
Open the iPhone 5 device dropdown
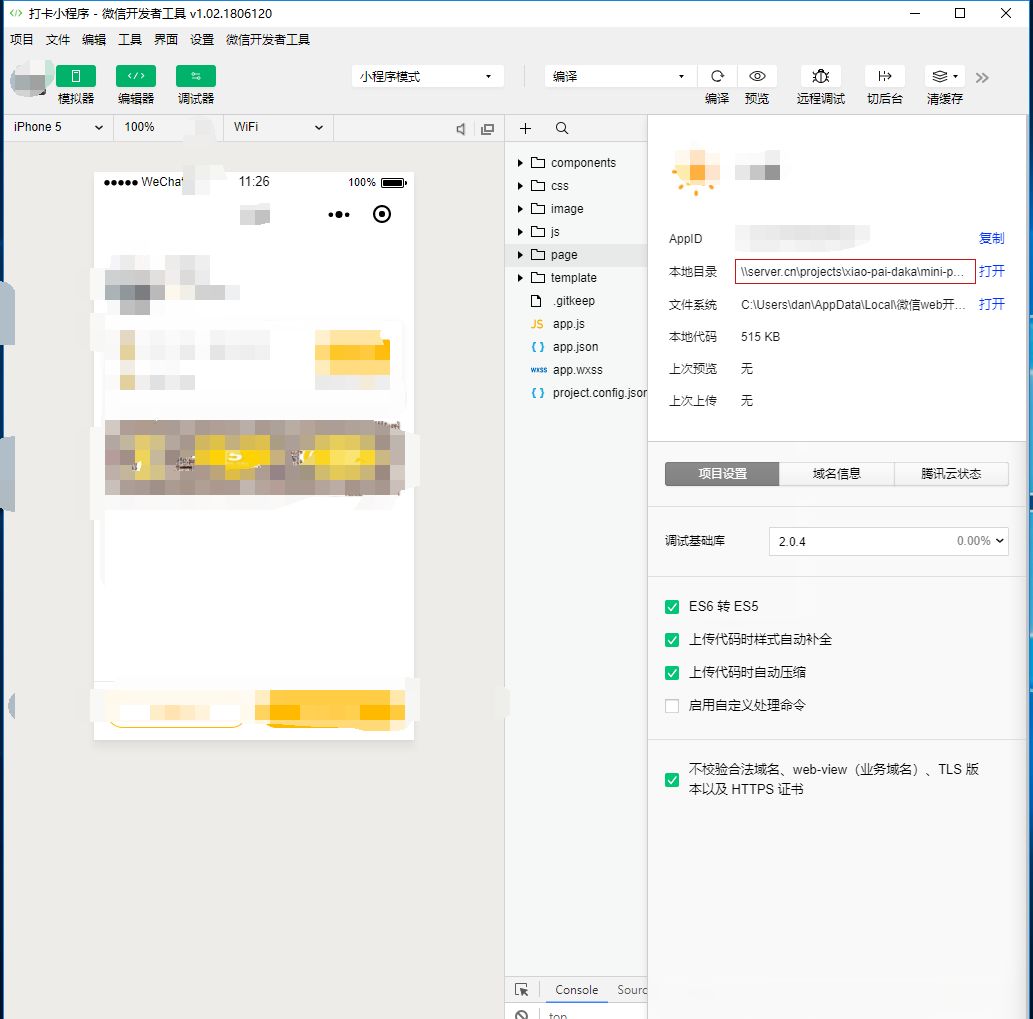coord(58,127)
